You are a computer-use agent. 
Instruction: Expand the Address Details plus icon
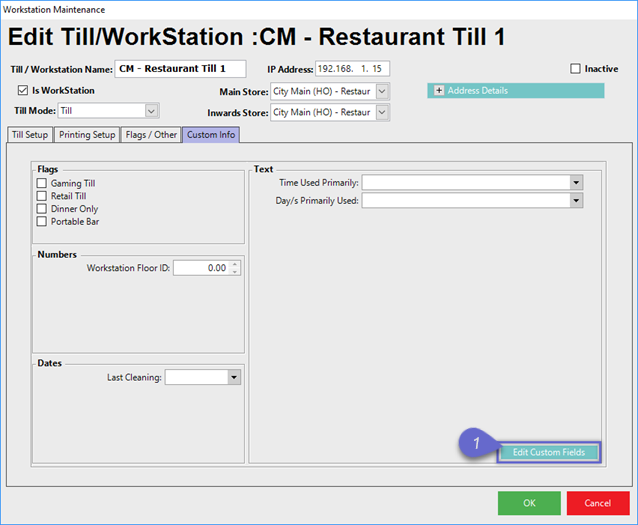pyautogui.click(x=438, y=91)
